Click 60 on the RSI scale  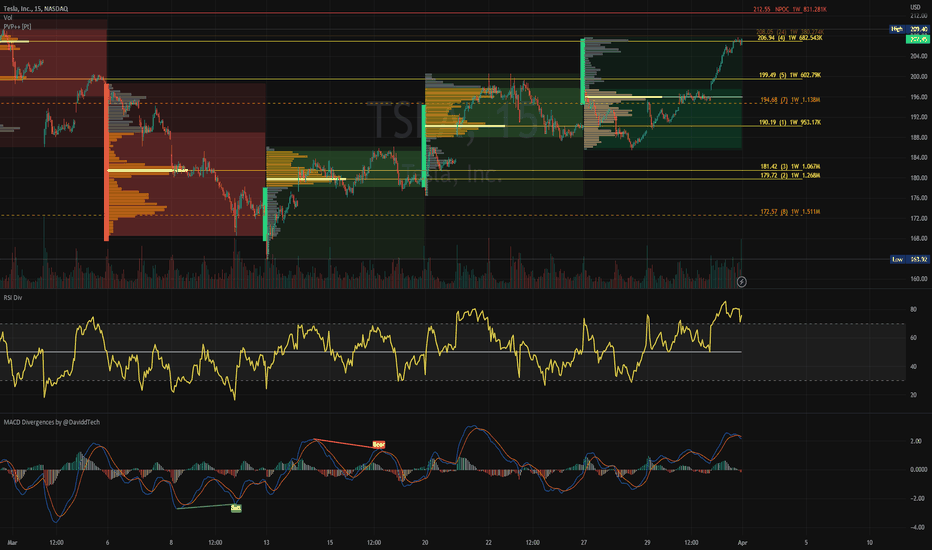(x=913, y=338)
